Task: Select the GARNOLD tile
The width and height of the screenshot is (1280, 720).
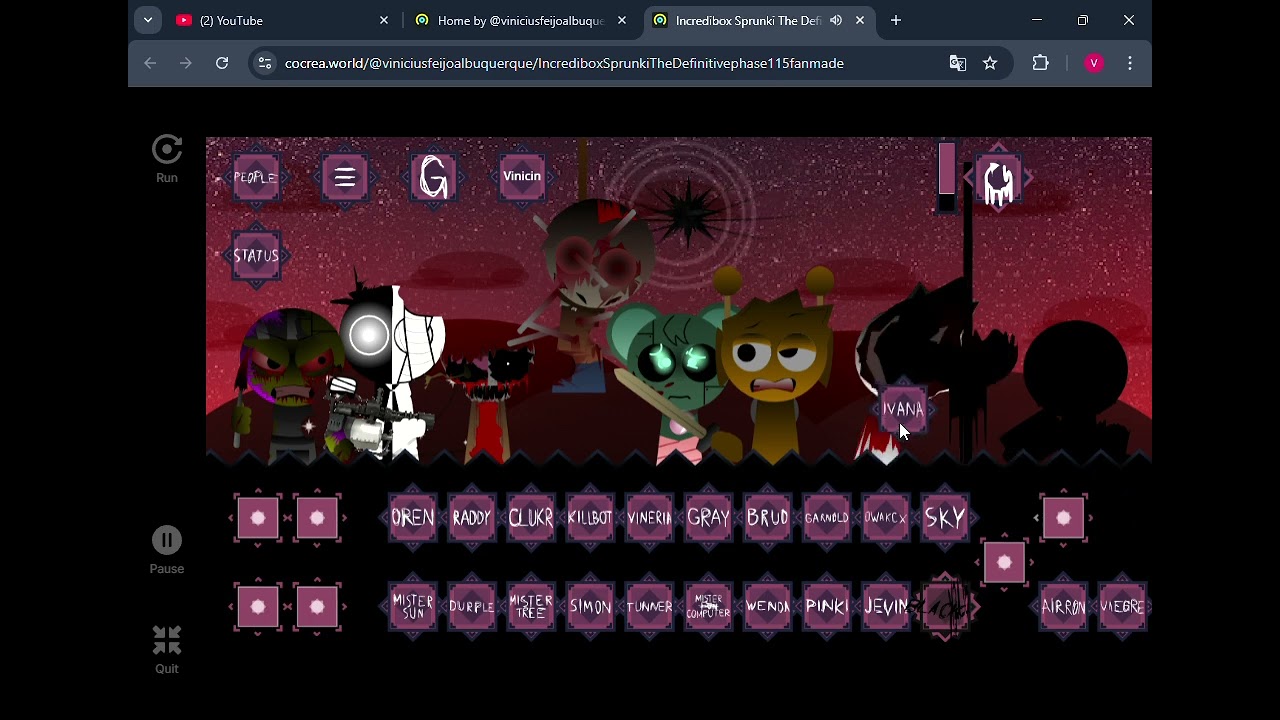Action: point(827,518)
